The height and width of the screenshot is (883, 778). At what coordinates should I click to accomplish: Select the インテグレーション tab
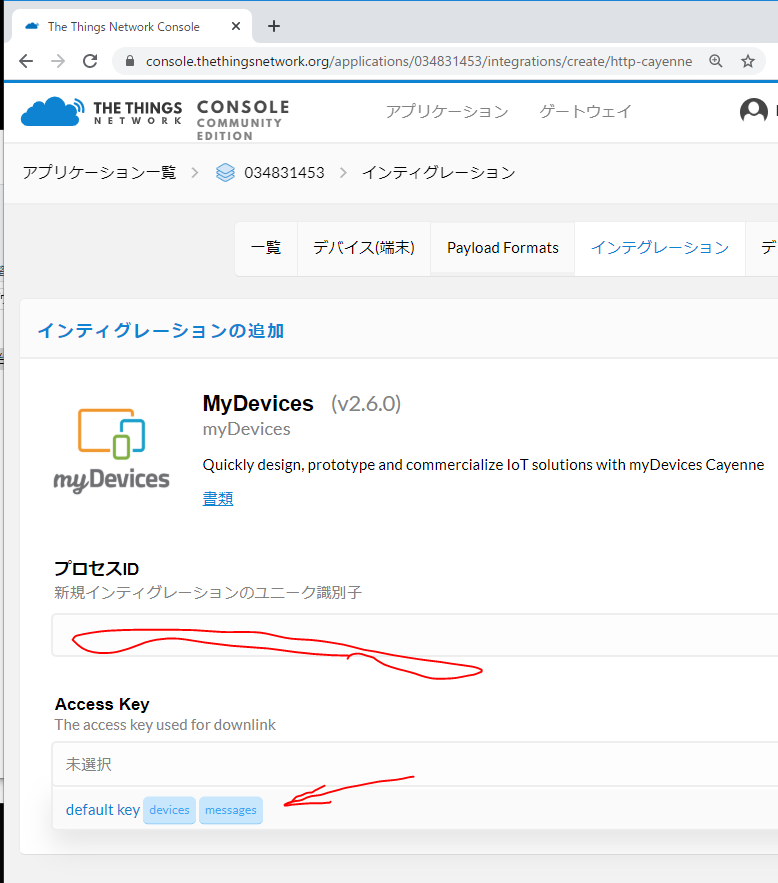click(x=660, y=248)
